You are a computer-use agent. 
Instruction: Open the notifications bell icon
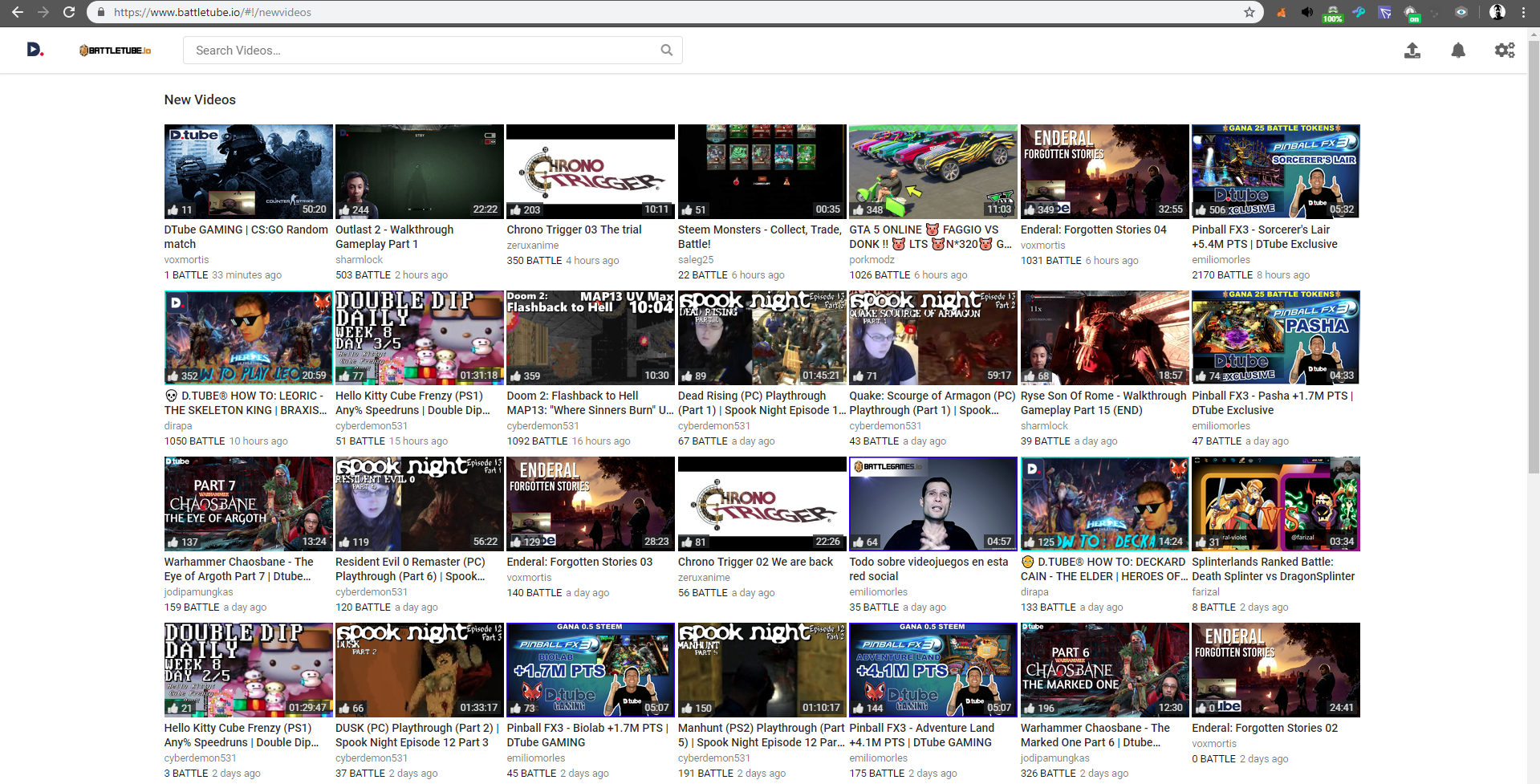(x=1458, y=51)
